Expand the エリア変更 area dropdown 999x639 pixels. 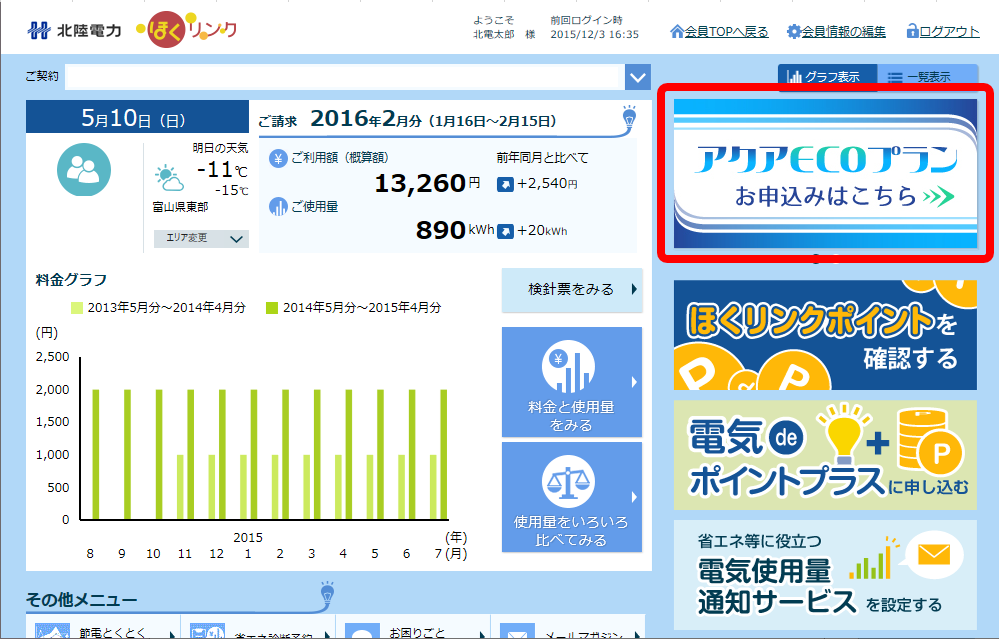pyautogui.click(x=201, y=238)
